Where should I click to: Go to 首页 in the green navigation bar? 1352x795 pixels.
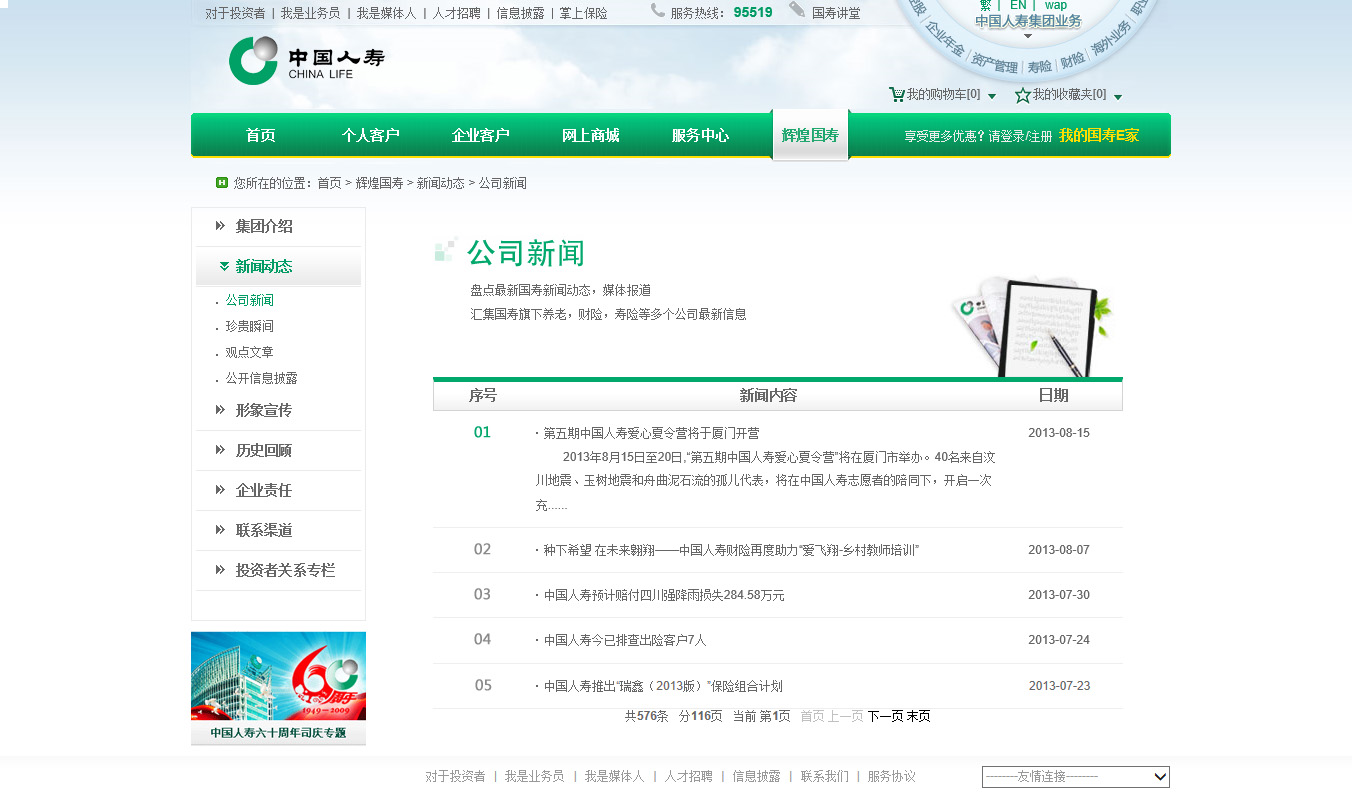coord(261,136)
